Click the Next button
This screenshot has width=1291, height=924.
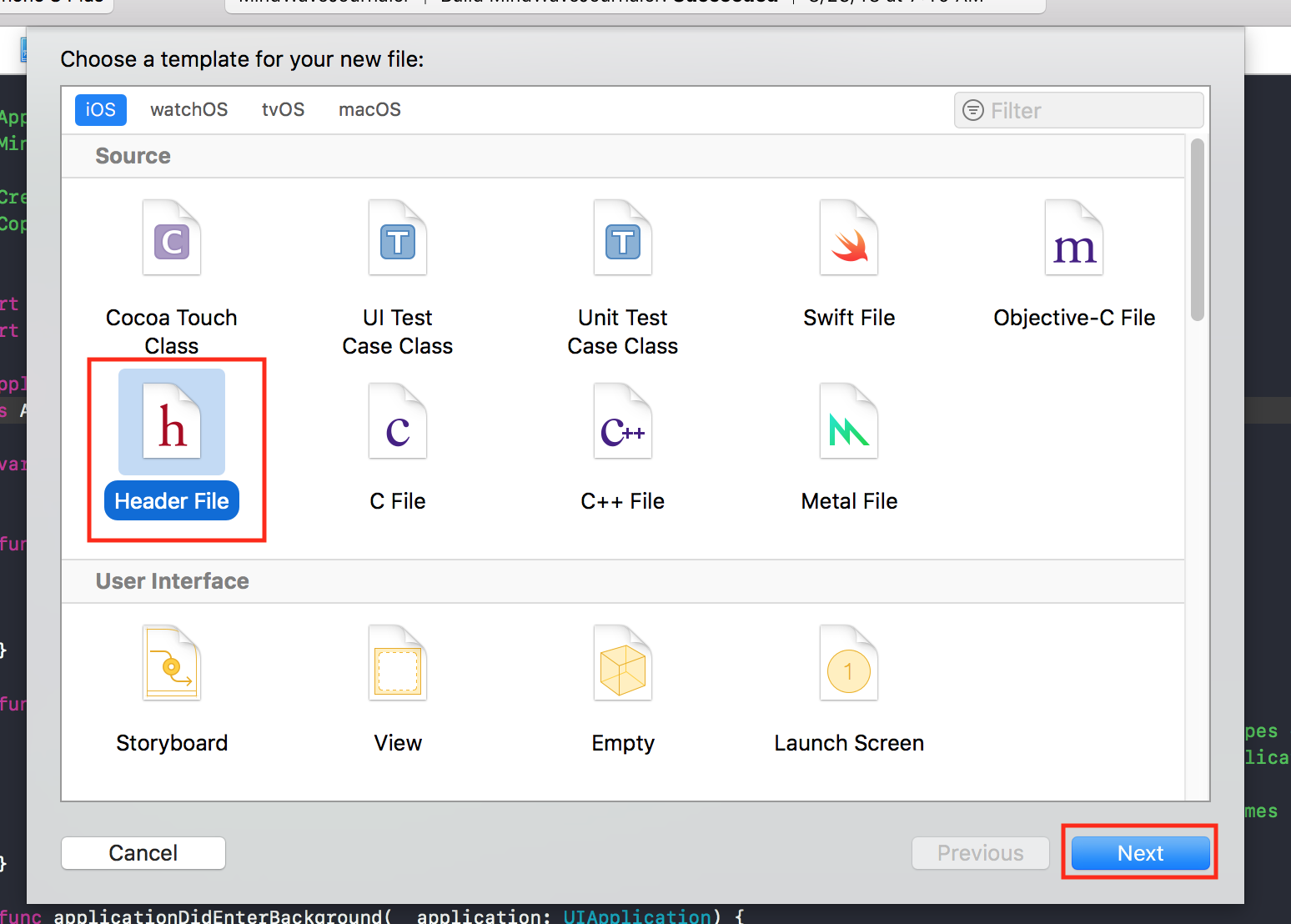click(x=1140, y=853)
